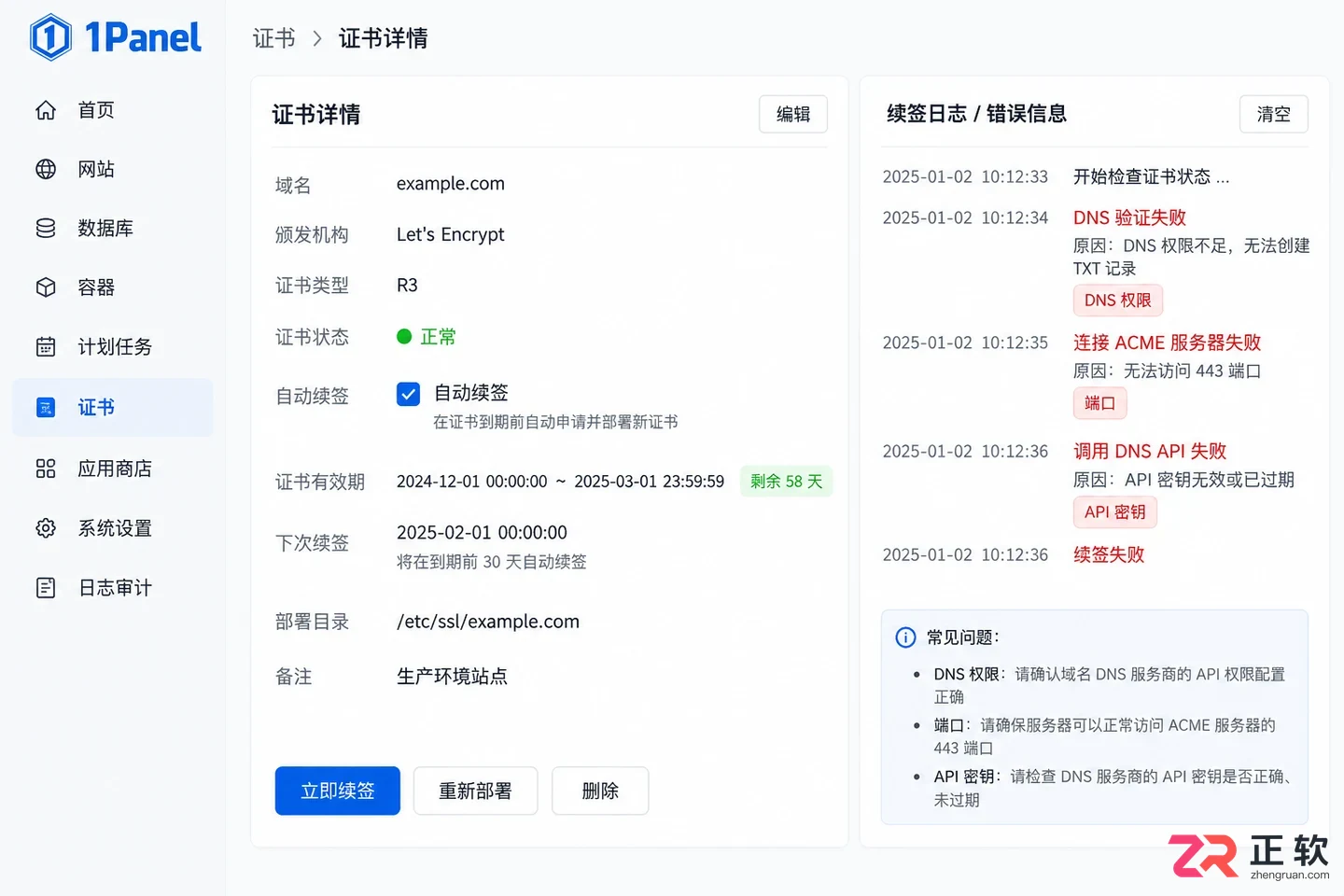Open the 网站 menu item
The height and width of the screenshot is (896, 1344).
click(113, 169)
